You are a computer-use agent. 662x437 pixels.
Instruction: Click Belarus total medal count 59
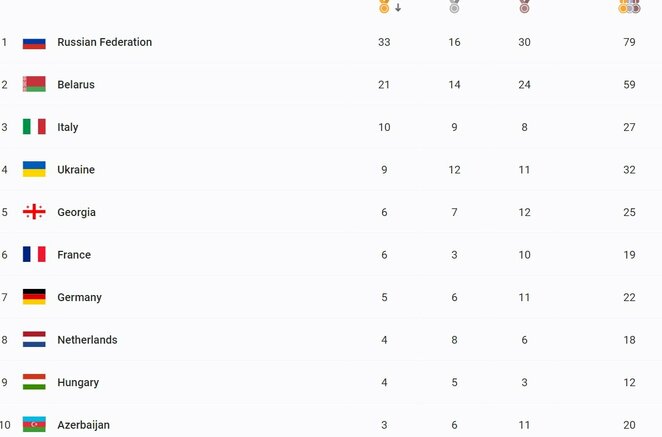click(x=629, y=85)
